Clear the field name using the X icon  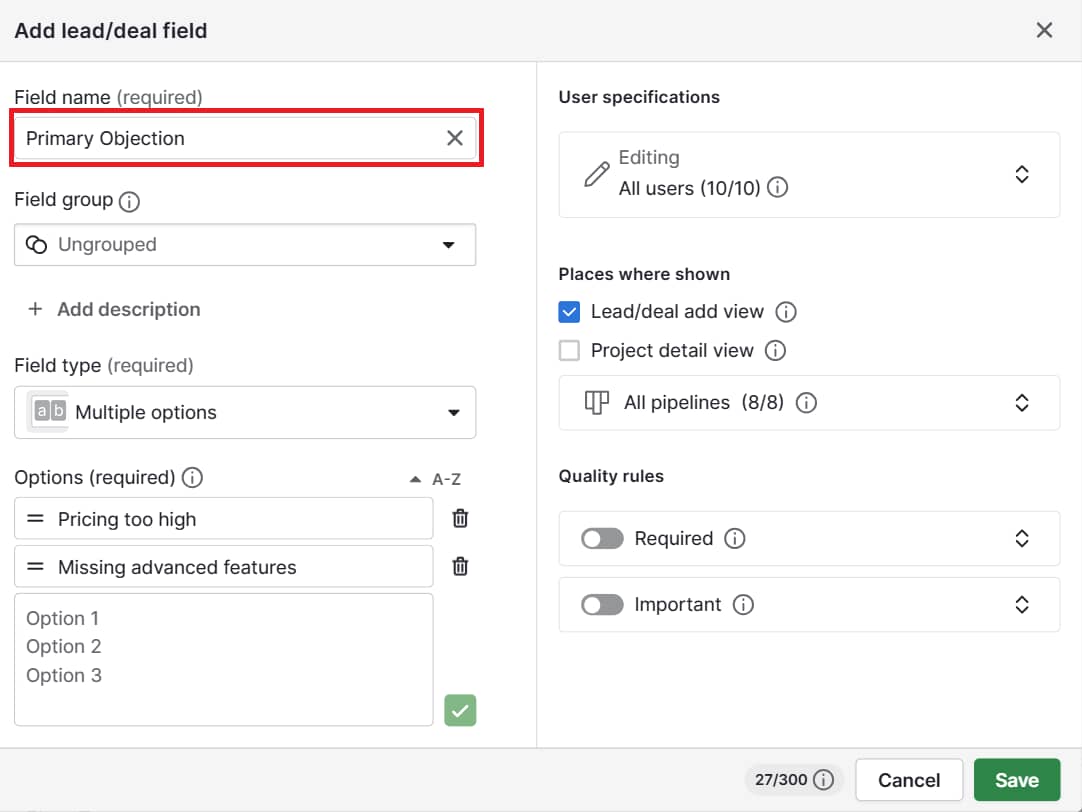pyautogui.click(x=455, y=138)
